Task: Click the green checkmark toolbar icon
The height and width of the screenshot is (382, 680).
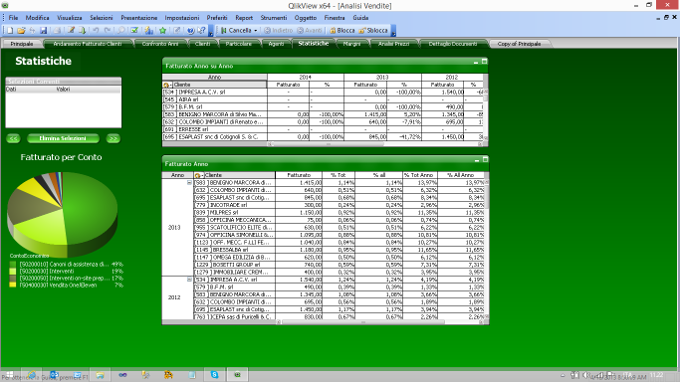Action: tap(134, 30)
